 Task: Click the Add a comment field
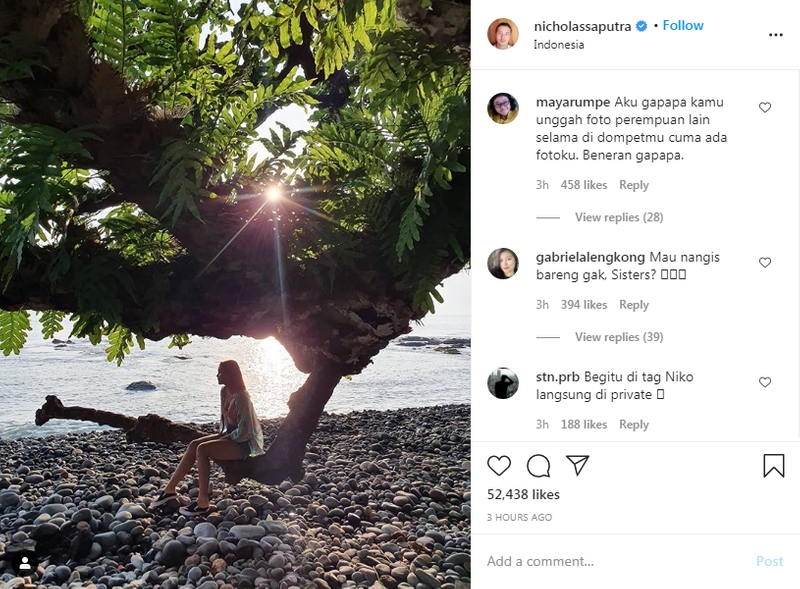pos(560,561)
